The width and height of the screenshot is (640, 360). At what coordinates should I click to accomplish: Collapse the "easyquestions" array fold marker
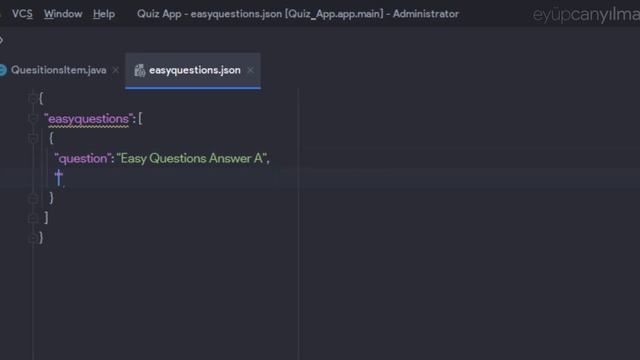[33, 118]
